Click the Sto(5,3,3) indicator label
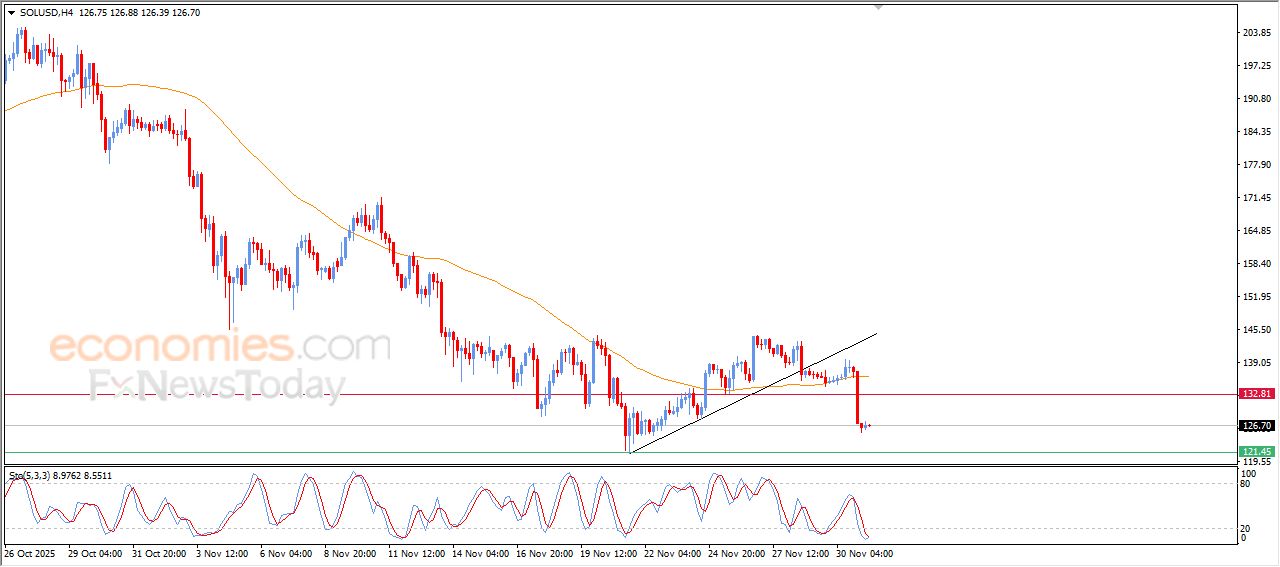The image size is (1280, 567). click(x=32, y=476)
